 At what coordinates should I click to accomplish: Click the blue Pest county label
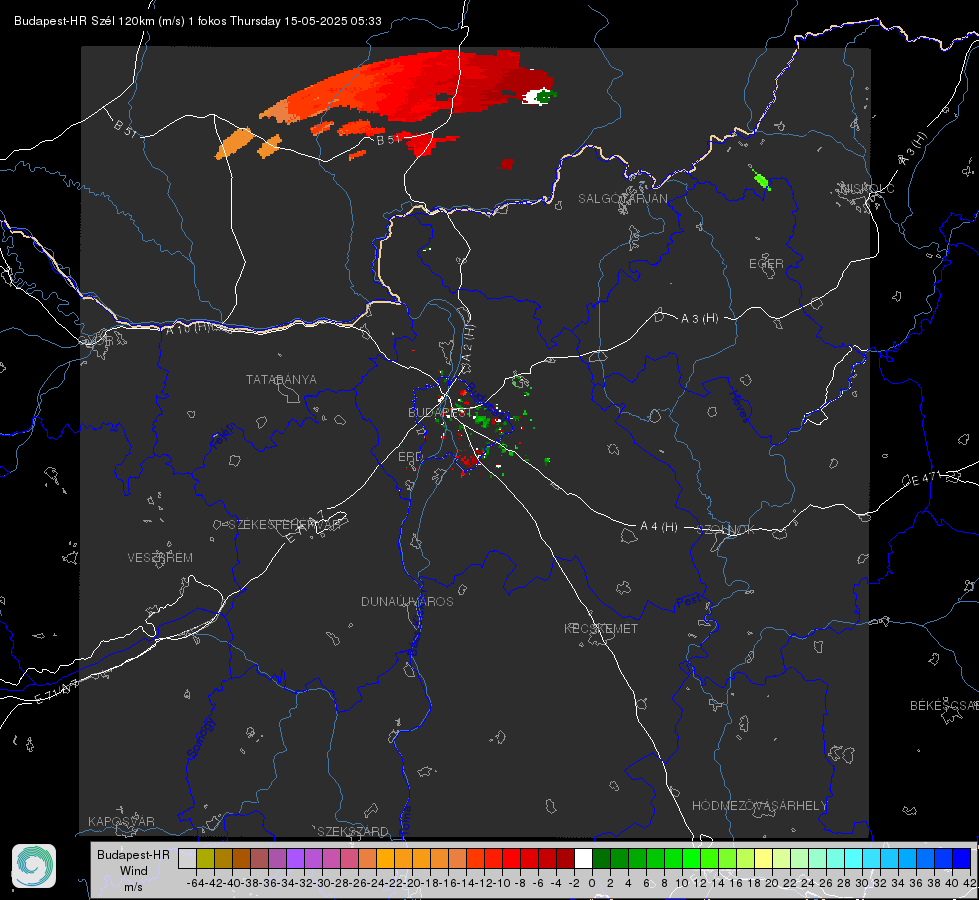point(688,602)
